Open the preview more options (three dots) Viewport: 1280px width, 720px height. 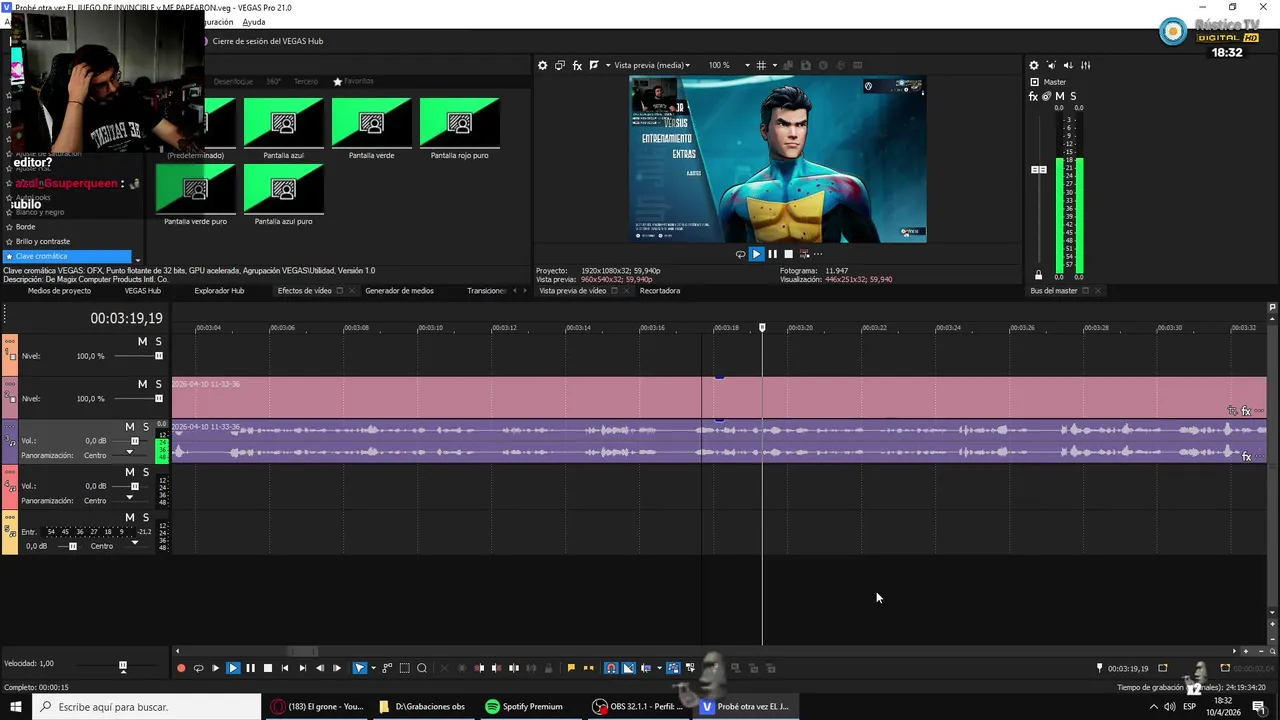pos(817,254)
